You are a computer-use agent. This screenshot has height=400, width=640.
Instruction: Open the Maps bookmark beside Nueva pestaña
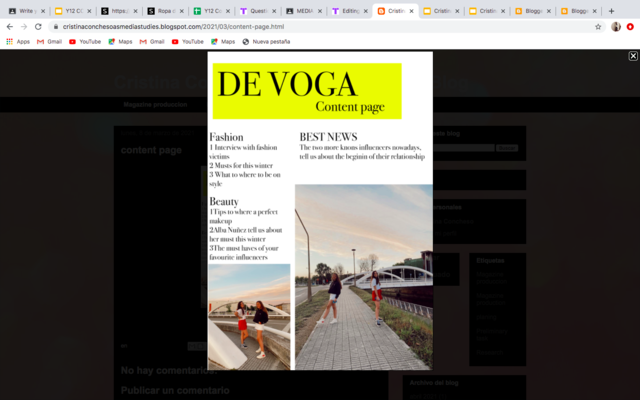pos(223,42)
